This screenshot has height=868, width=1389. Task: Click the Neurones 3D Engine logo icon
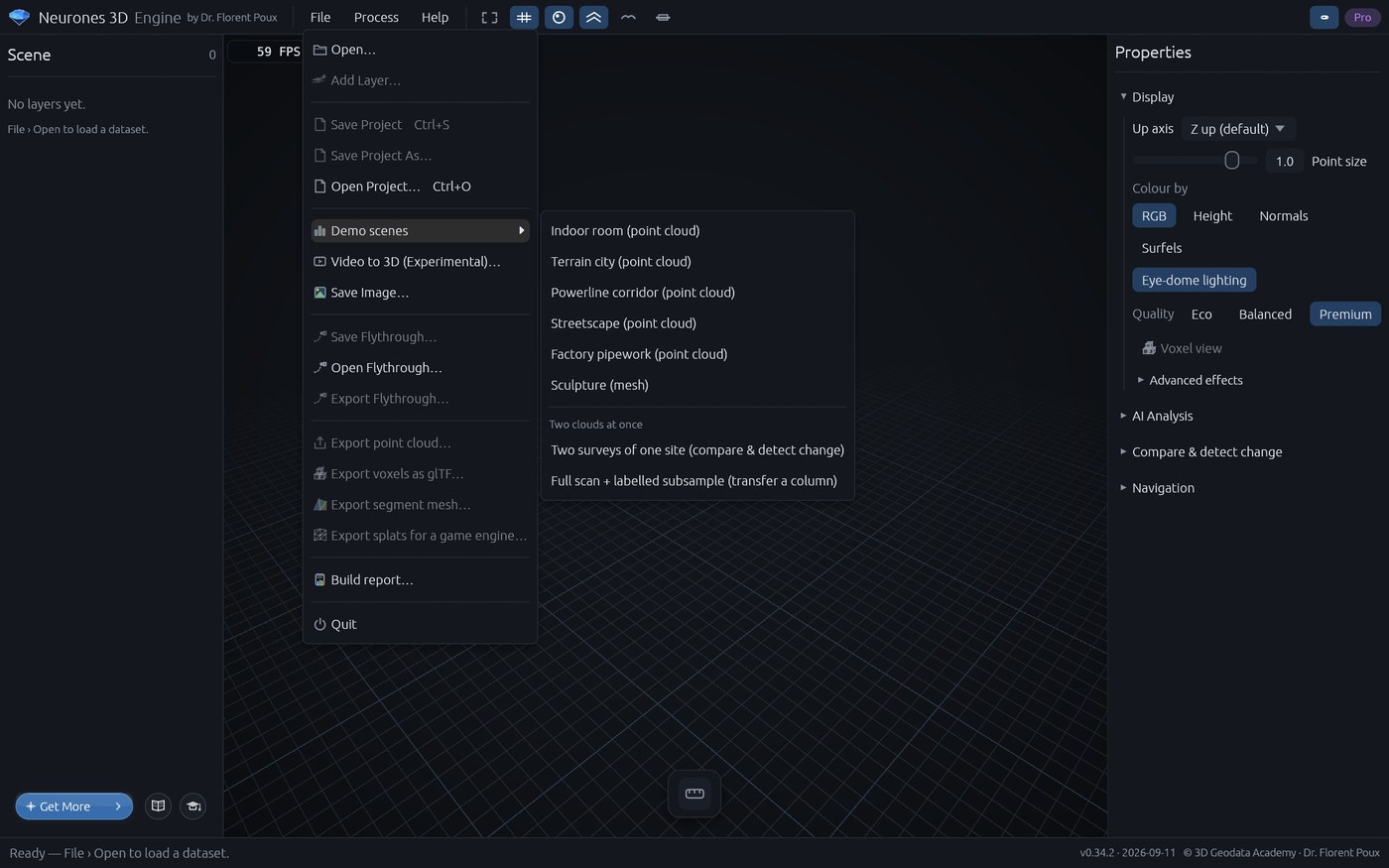pyautogui.click(x=19, y=17)
